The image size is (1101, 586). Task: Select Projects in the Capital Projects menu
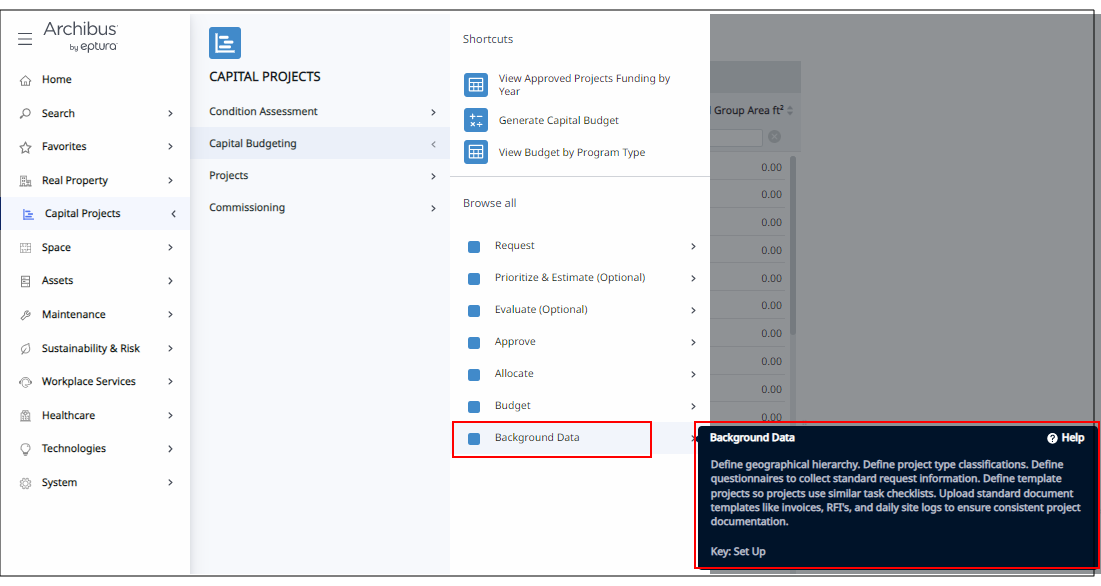228,175
